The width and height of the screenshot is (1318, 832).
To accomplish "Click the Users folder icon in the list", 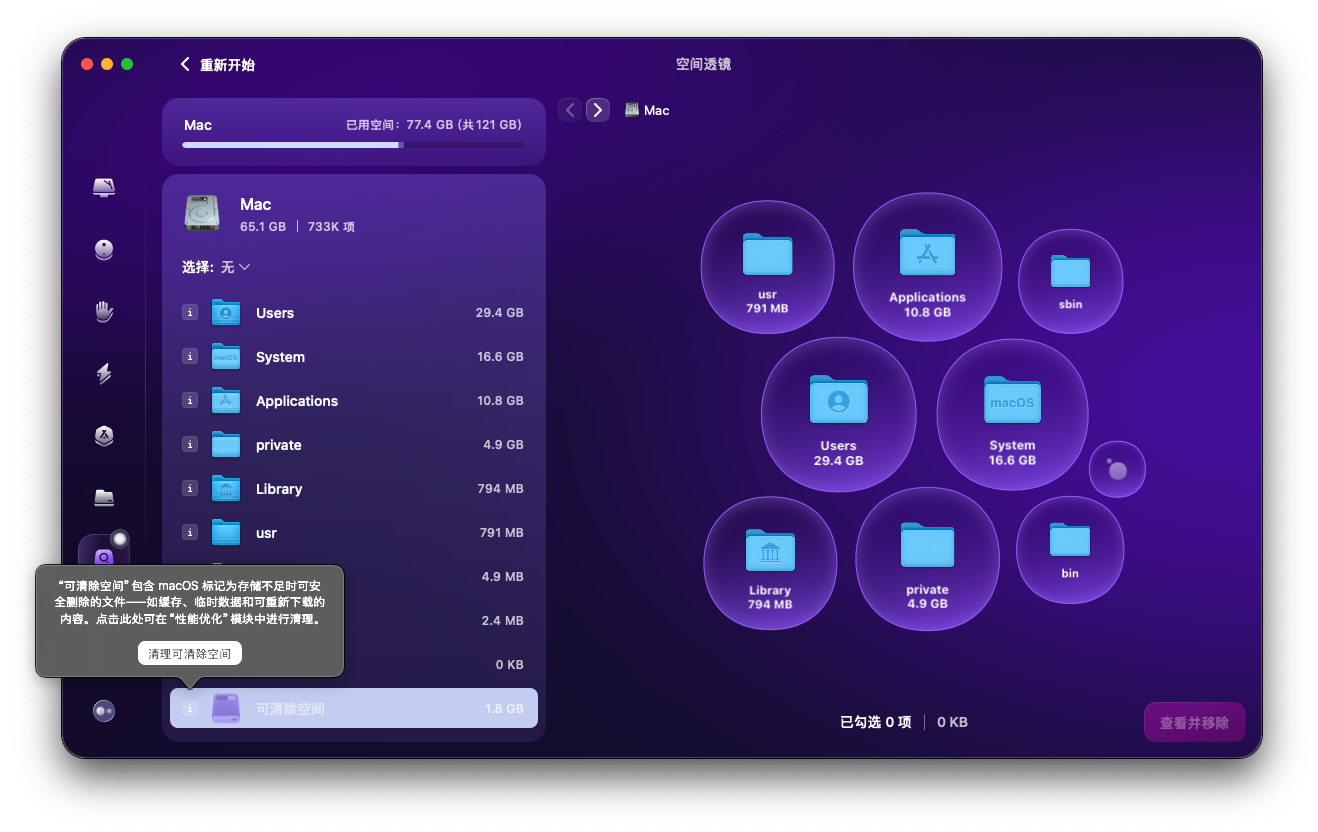I will click(226, 312).
